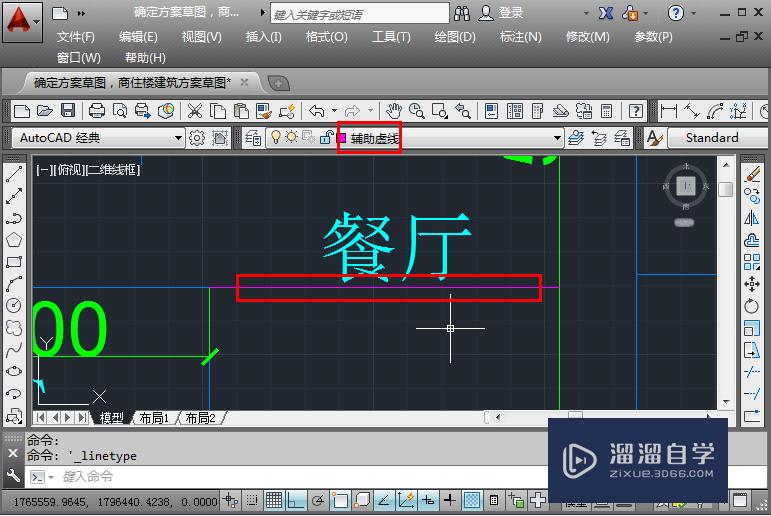Screen dimensions: 771x516
Task: Open the 绘图(D) menu
Action: coord(455,37)
